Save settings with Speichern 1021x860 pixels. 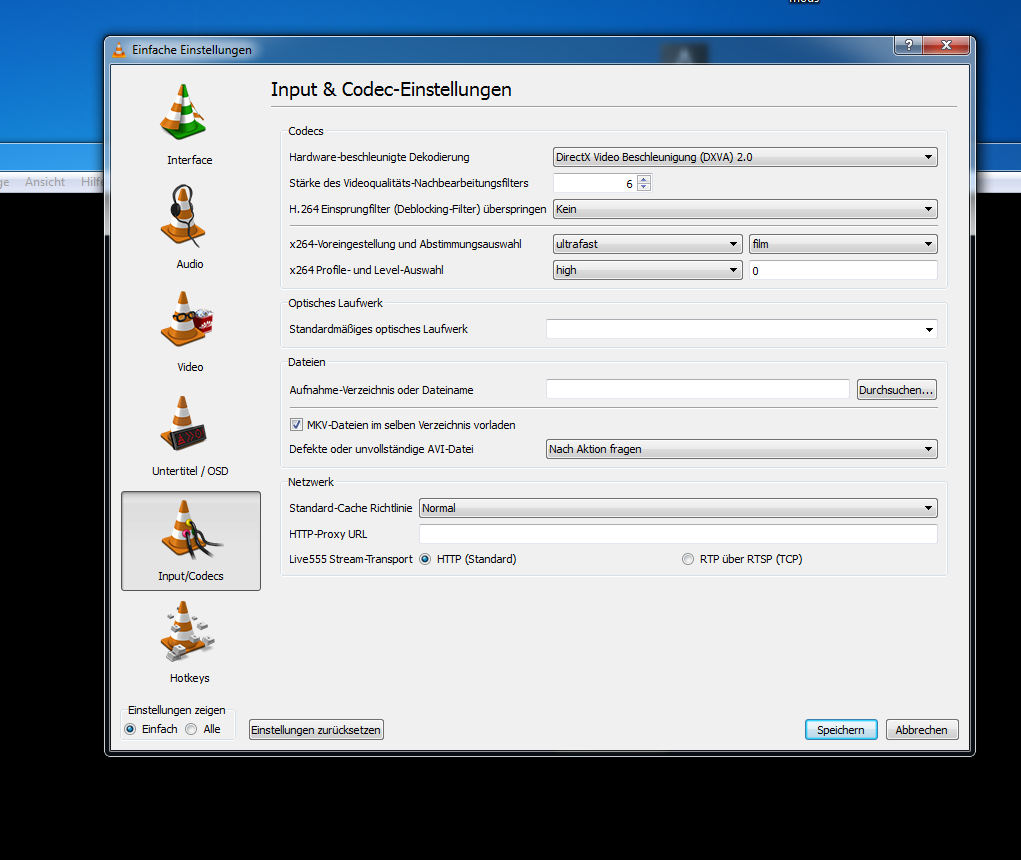click(x=841, y=730)
